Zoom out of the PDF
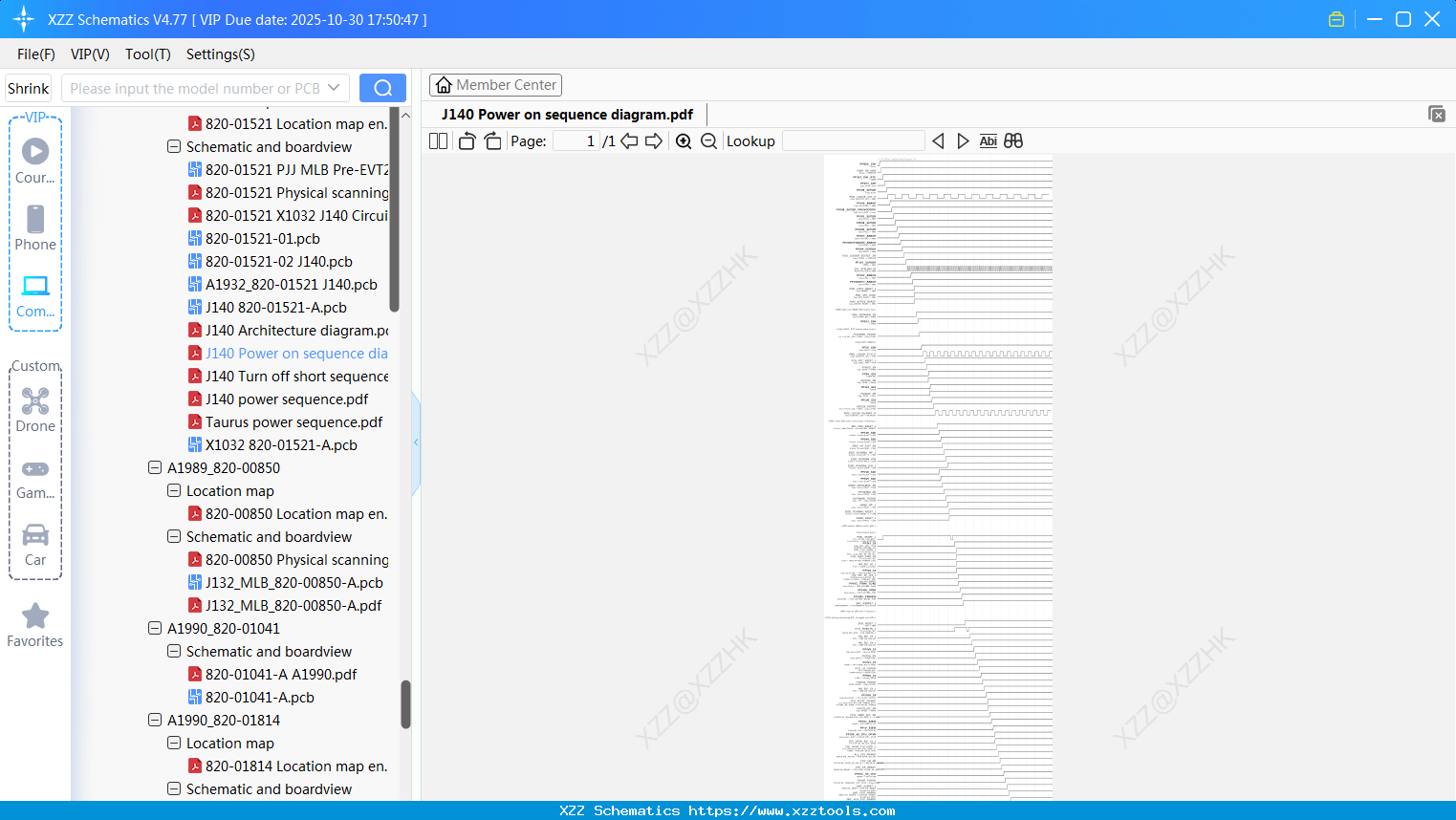1456x820 pixels. click(x=708, y=140)
